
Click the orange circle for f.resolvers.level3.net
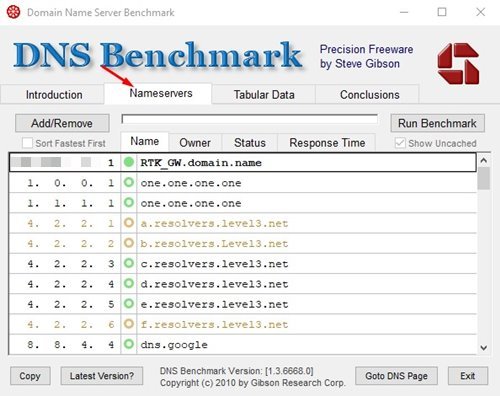pyautogui.click(x=129, y=324)
